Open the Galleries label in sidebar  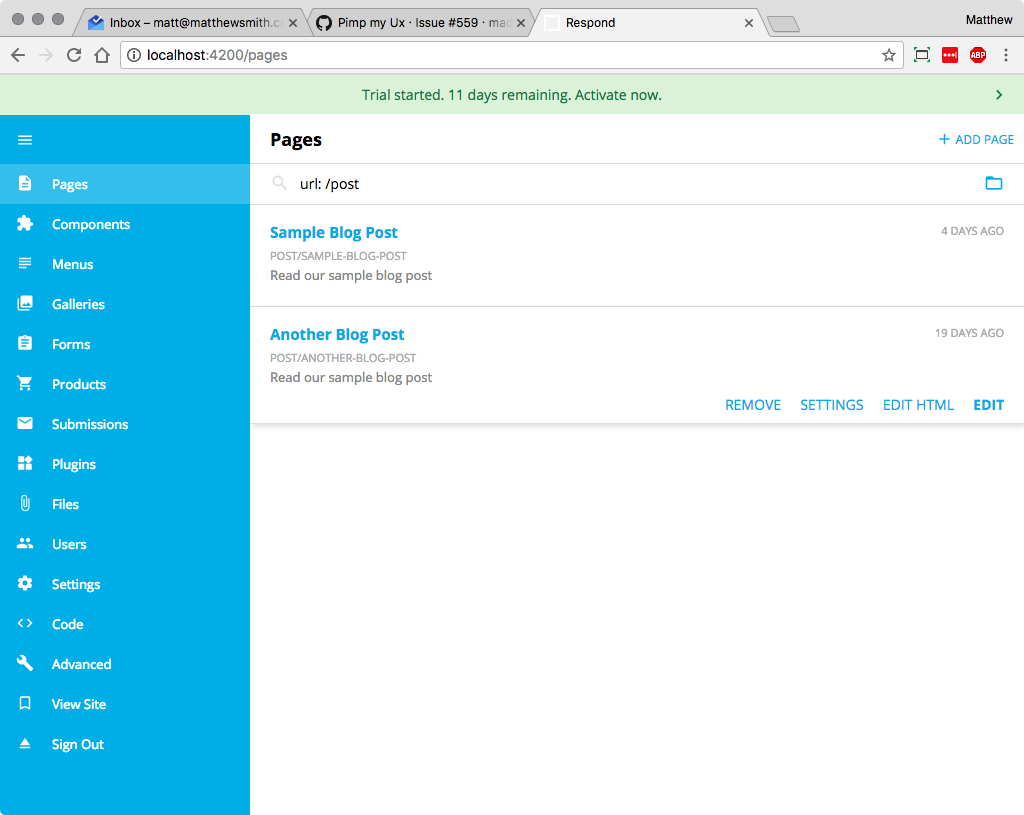pyautogui.click(x=78, y=304)
